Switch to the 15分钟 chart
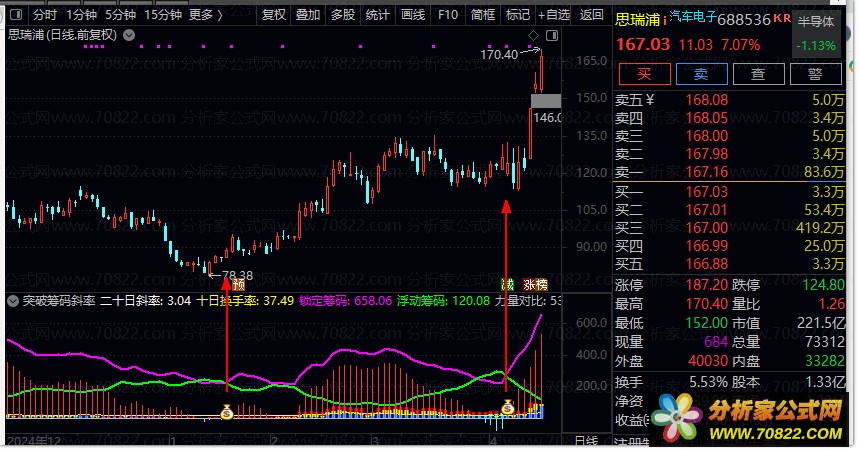The height and width of the screenshot is (450, 859). click(163, 15)
